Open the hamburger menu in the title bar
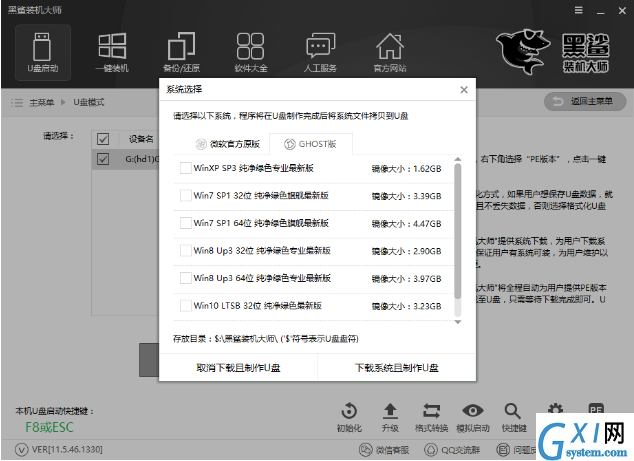 click(x=579, y=11)
